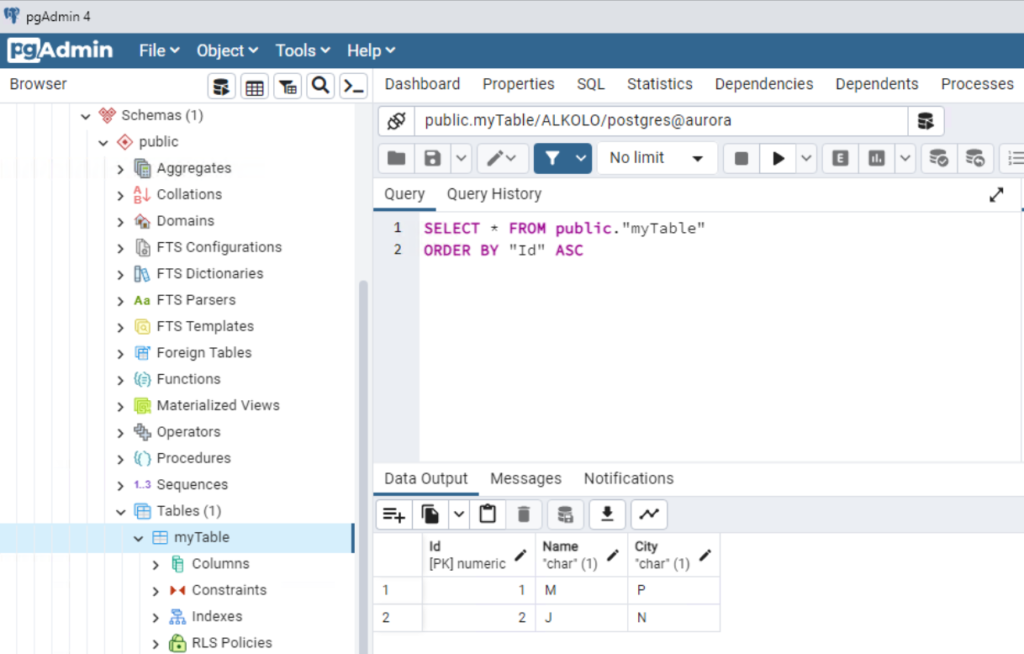The image size is (1024, 654).
Task: Select the Materialized Views tree item
Action: tap(218, 406)
